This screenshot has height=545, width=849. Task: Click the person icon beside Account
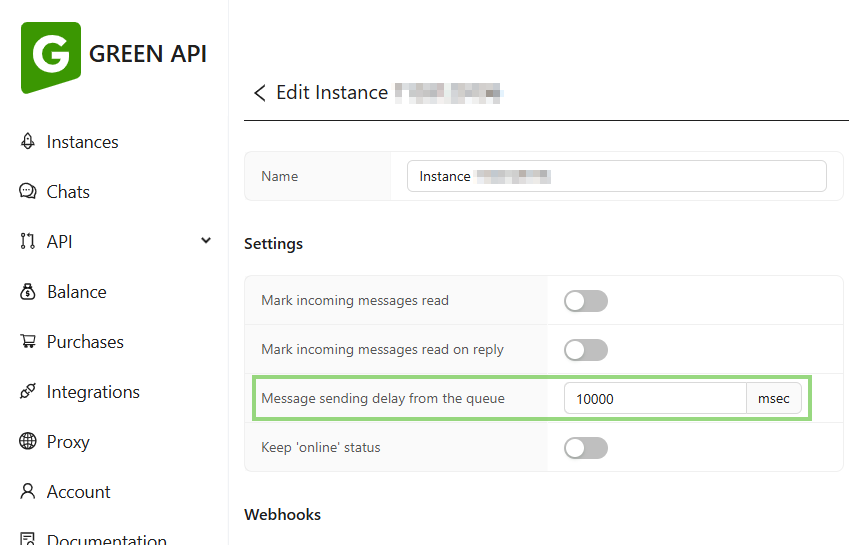click(28, 492)
